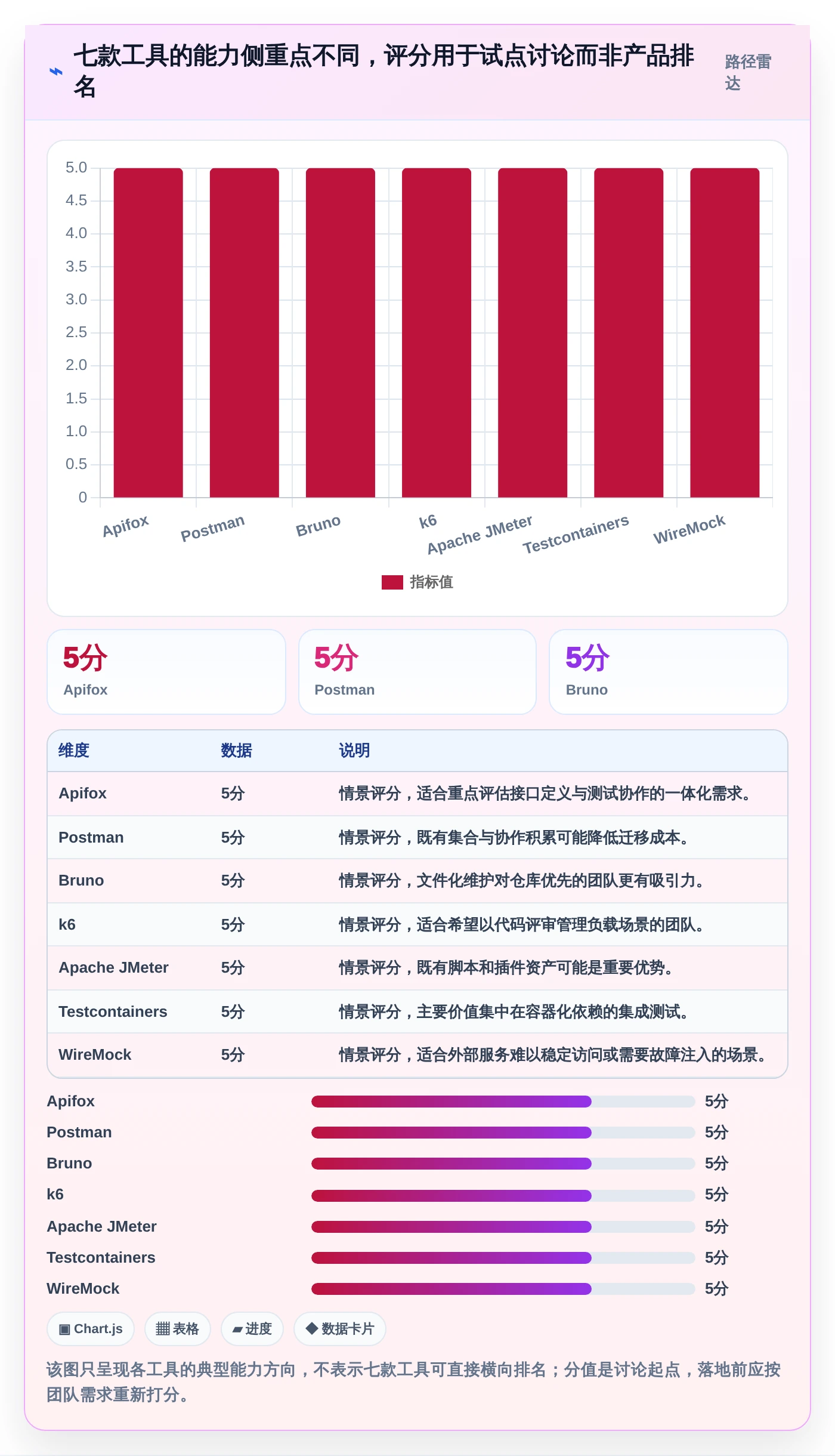The image size is (835, 1456).
Task: Click the 5.0 y-axis tick label
Action: [76, 168]
